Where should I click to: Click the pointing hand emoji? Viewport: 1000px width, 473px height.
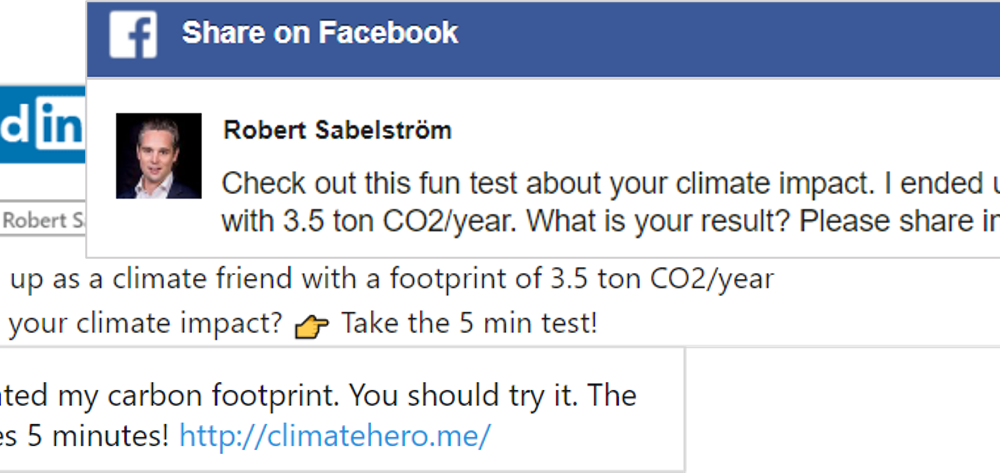pyautogui.click(x=312, y=327)
